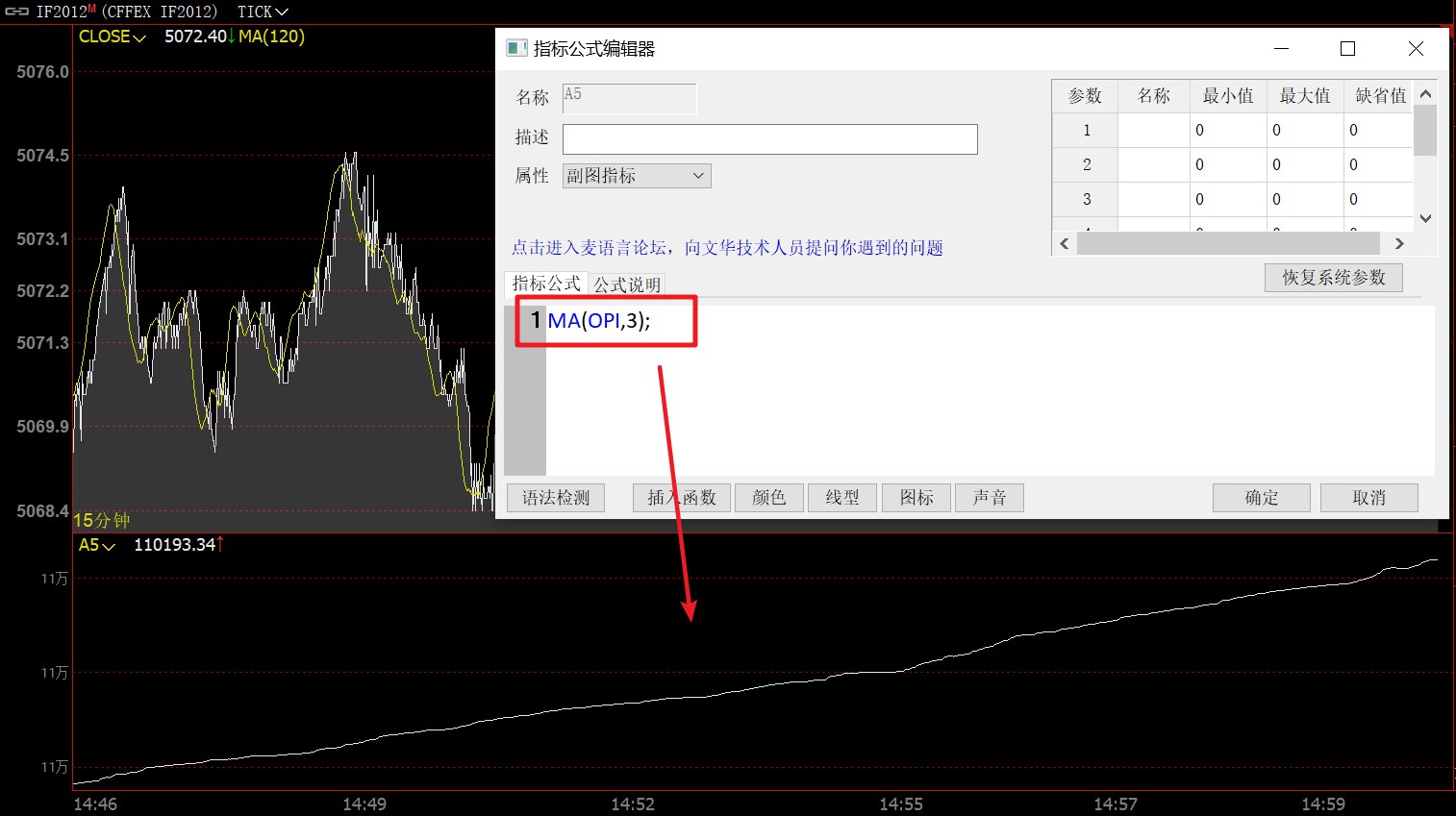Image resolution: width=1456 pixels, height=816 pixels.
Task: Click the 描述 input field
Action: click(x=769, y=139)
